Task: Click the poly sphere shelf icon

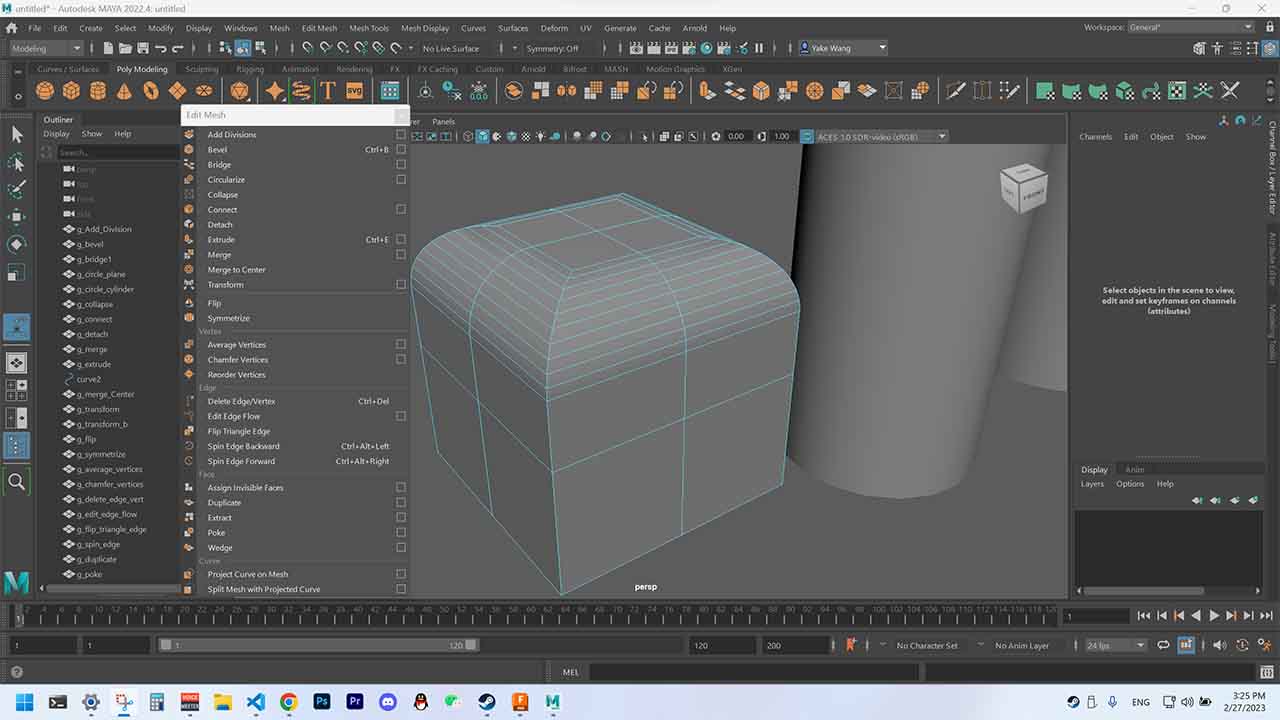Action: pyautogui.click(x=45, y=91)
